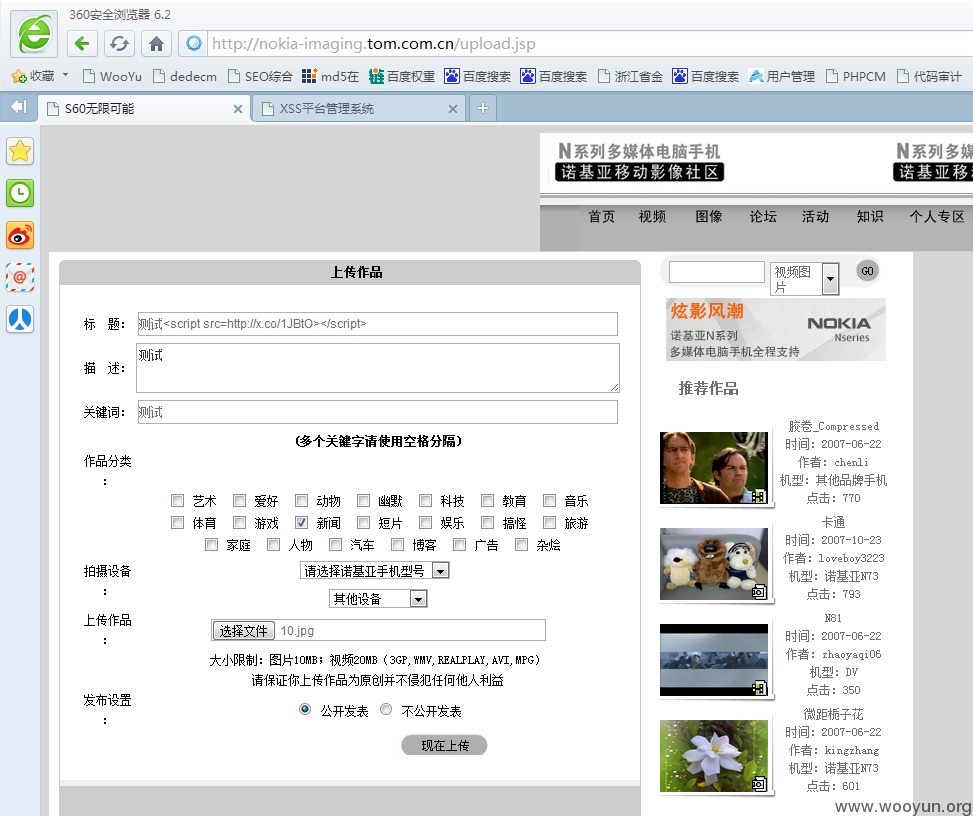Open the N81 video thumbnail
973x816 pixels.
point(714,660)
